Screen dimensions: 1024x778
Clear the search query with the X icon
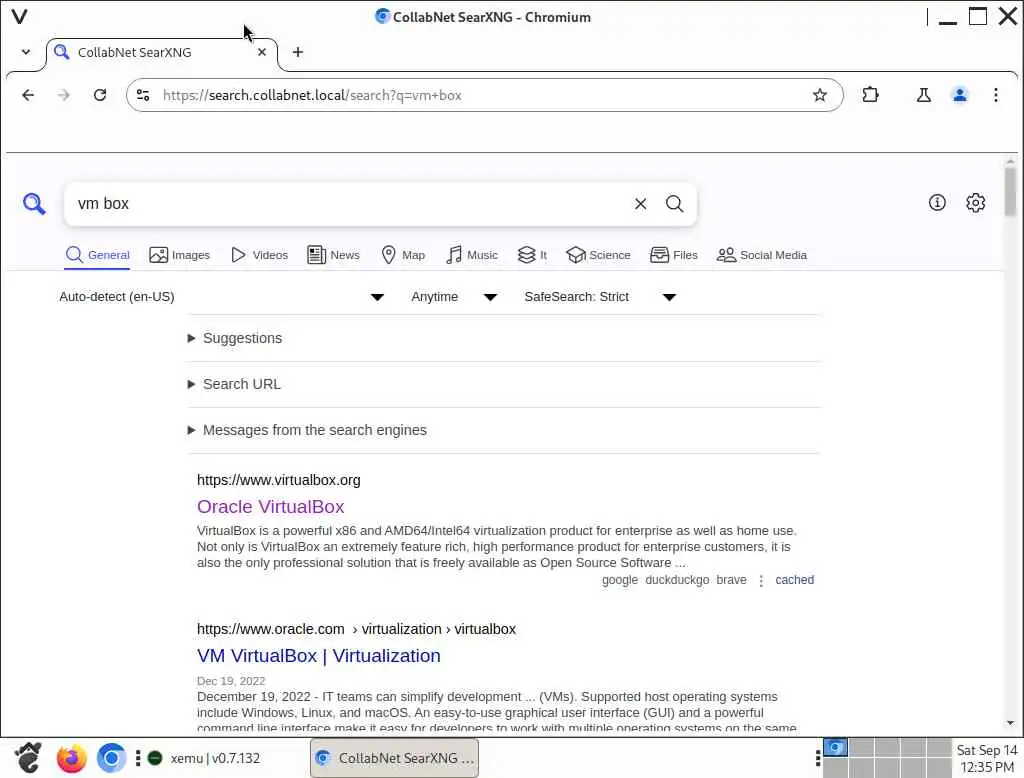tap(641, 204)
